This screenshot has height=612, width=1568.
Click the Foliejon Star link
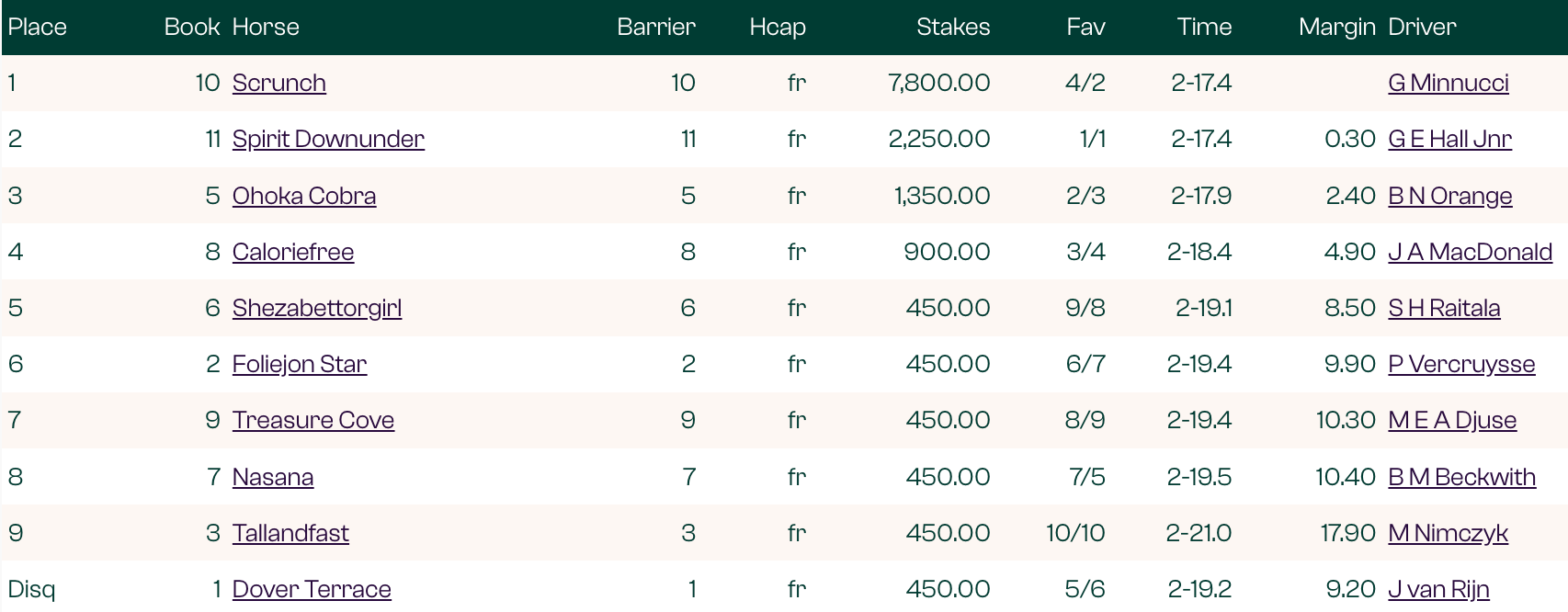(299, 364)
